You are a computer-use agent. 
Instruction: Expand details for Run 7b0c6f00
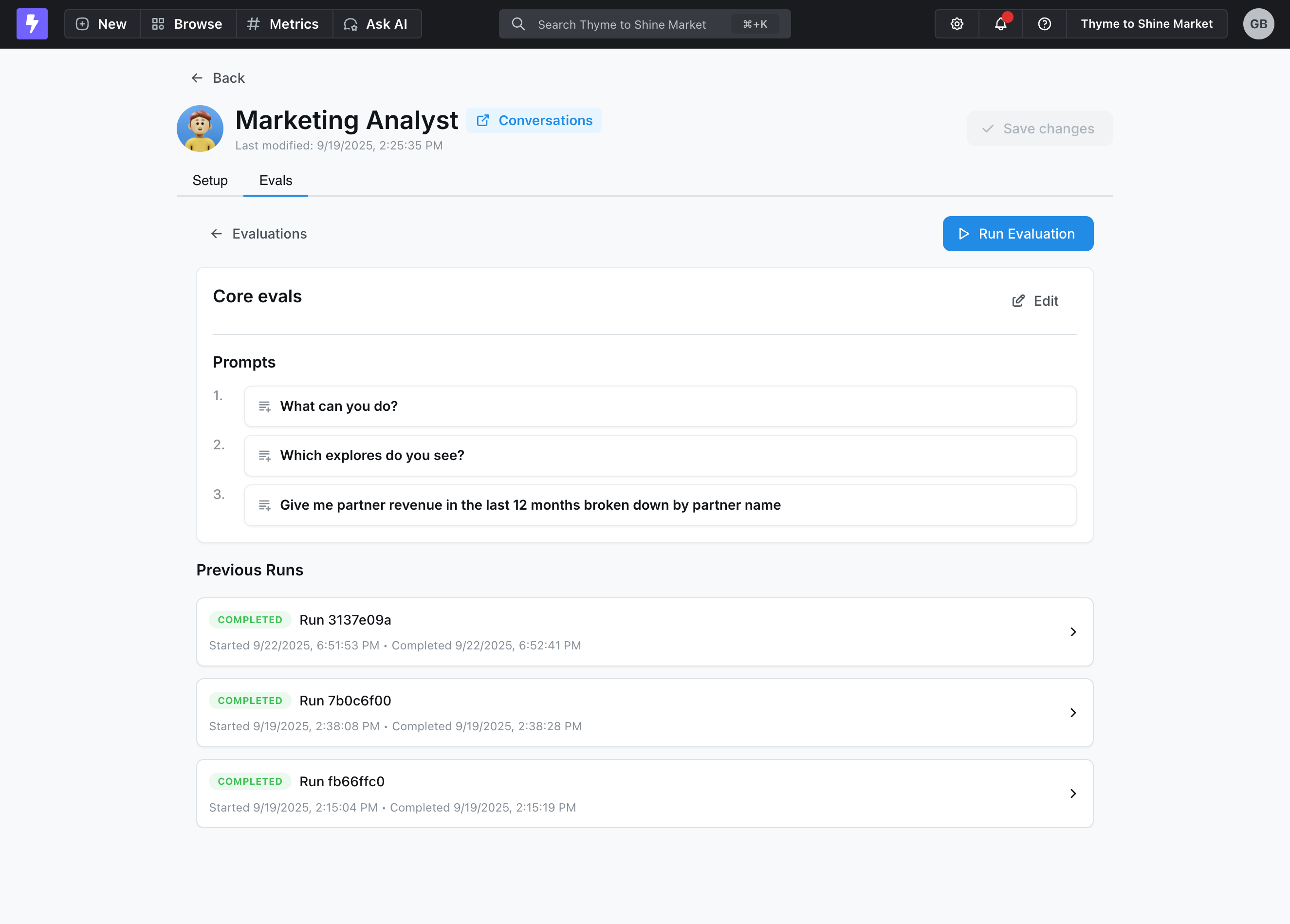pos(1074,712)
